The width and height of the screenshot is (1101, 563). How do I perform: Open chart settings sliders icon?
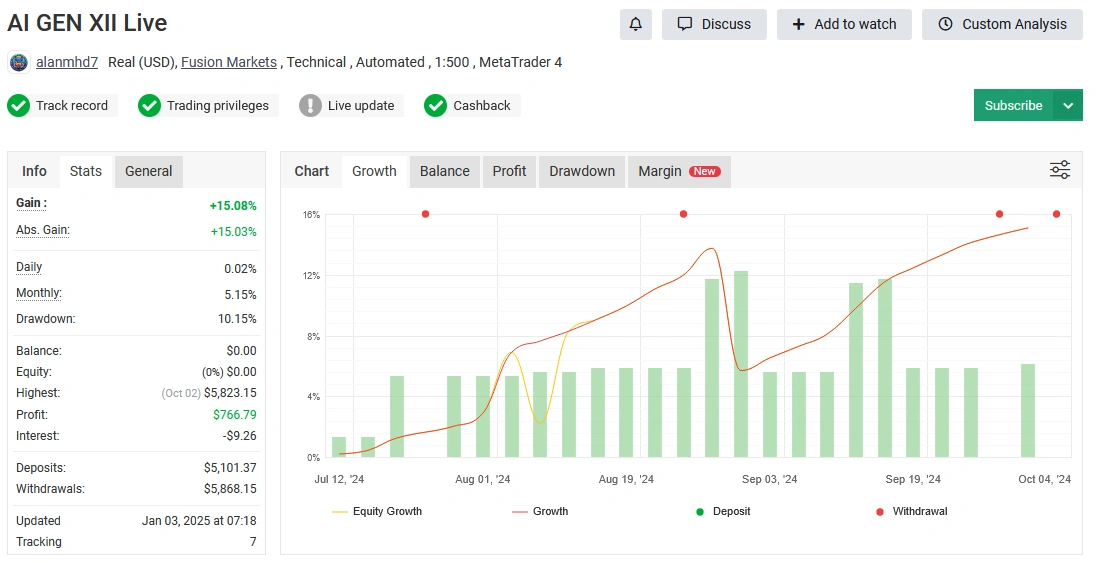[1060, 170]
